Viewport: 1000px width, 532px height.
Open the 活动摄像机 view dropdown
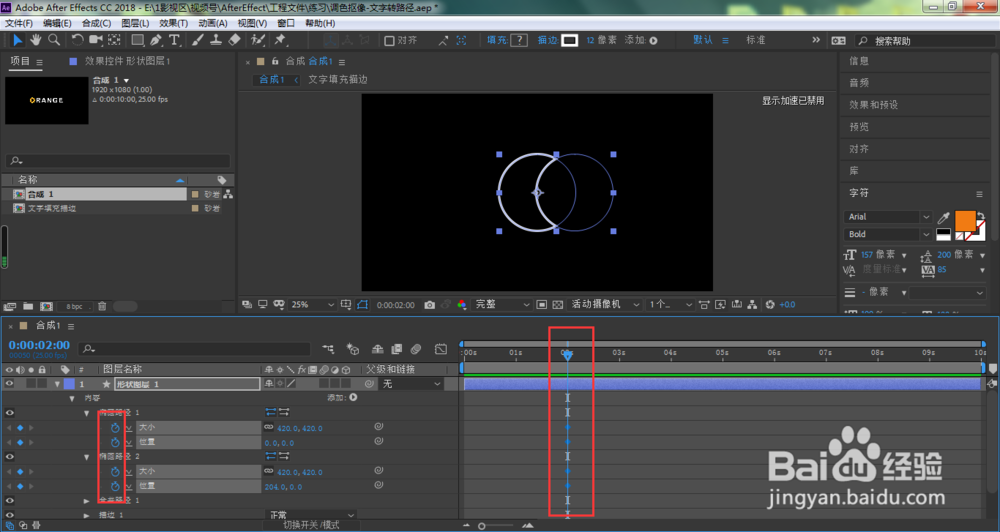[605, 305]
